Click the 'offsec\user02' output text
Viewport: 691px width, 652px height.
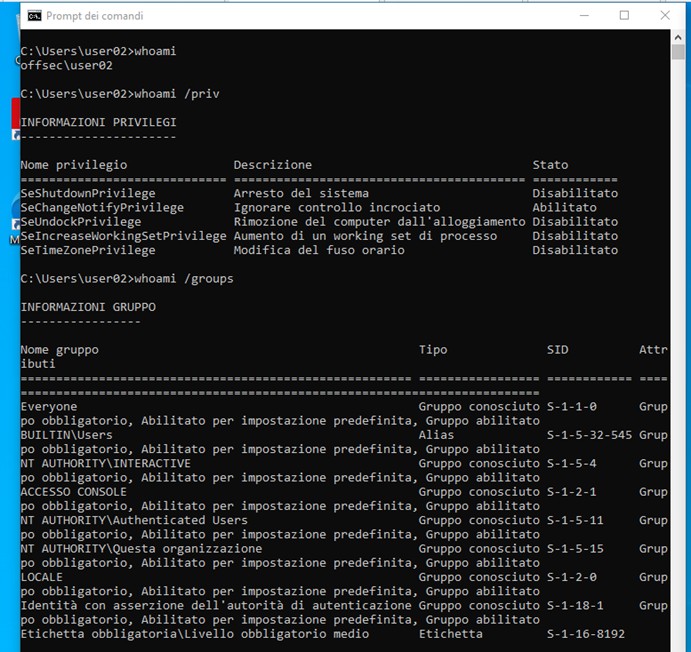66,65
